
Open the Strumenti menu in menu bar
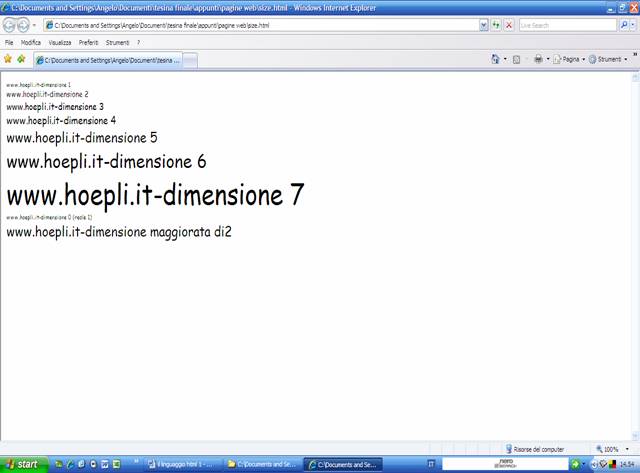(117, 42)
